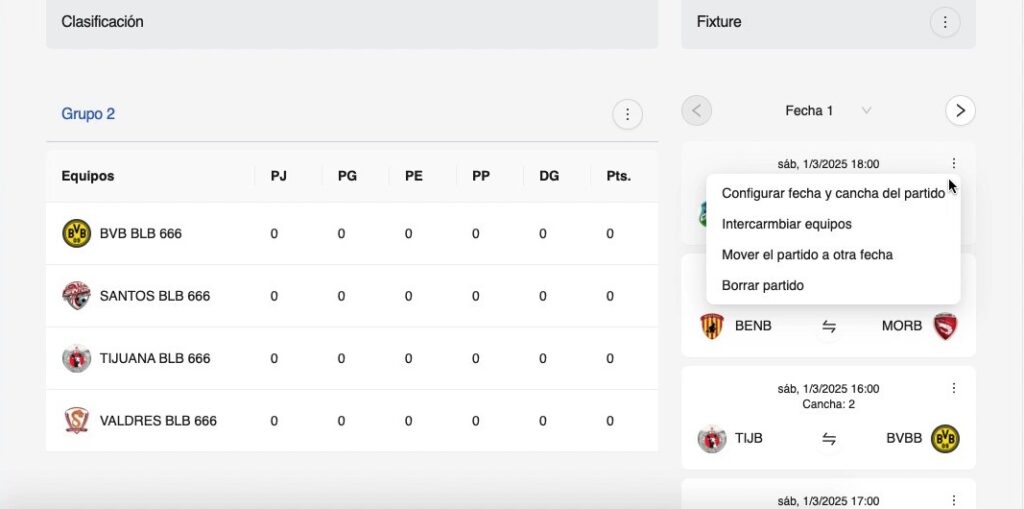Open three-dot menu of 18:00 match
The image size is (1024, 509).
pyautogui.click(x=953, y=163)
